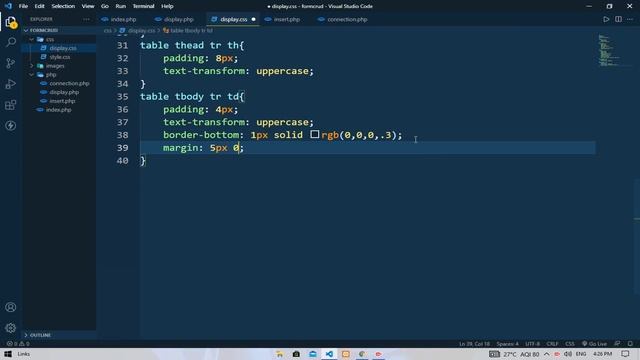Open the File menu
640x360 pixels.
point(23,6)
